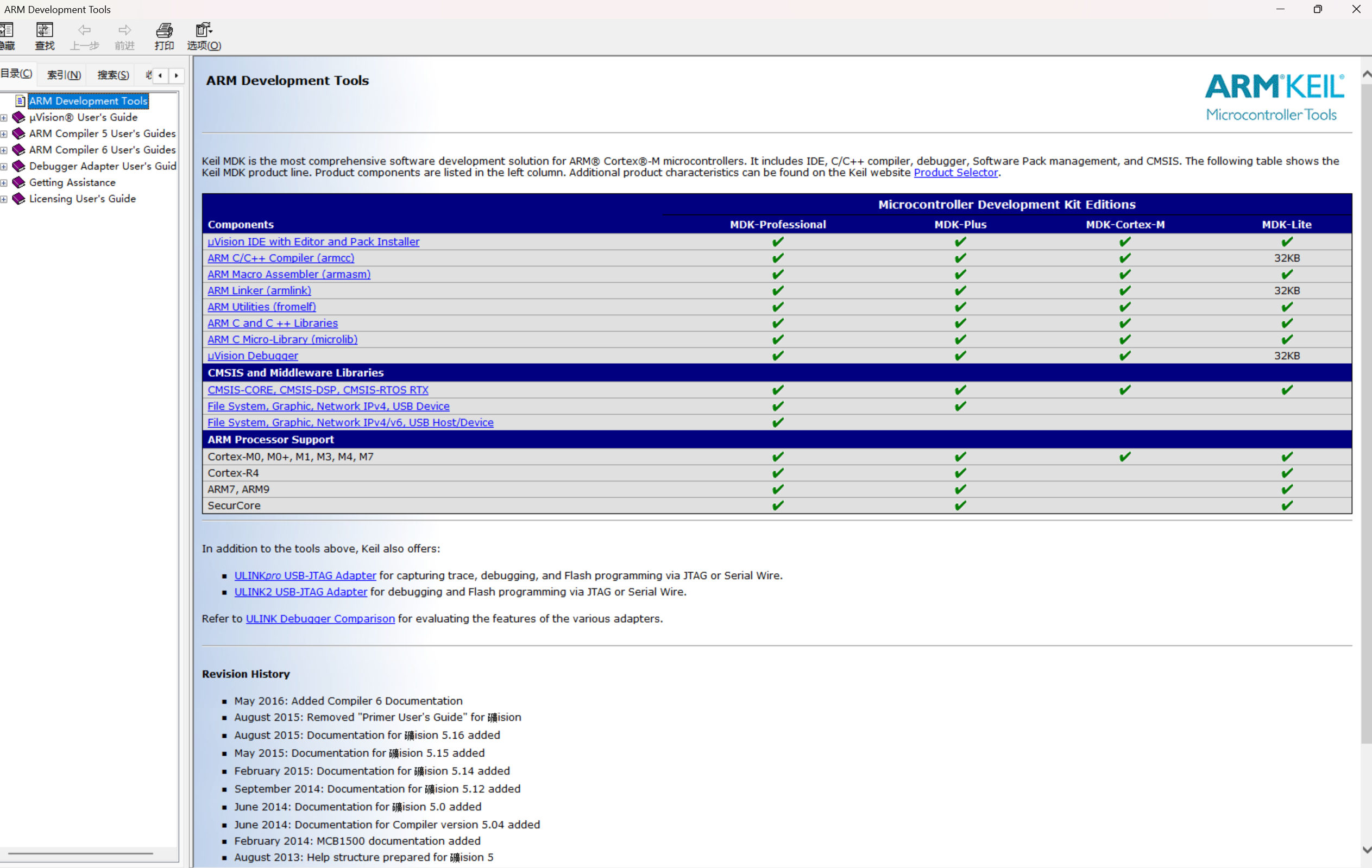Click the Debugger Adapter book icon
This screenshot has width=1372, height=868.
(x=19, y=166)
